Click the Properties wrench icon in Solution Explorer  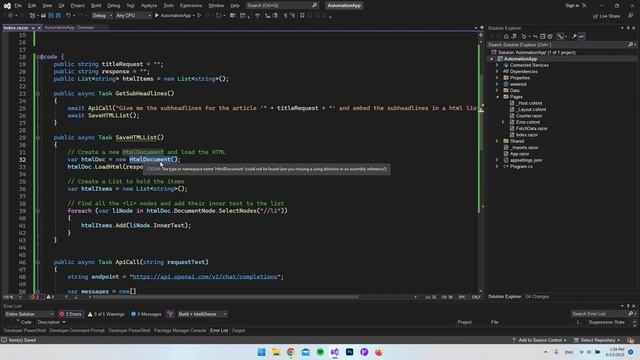574,36
